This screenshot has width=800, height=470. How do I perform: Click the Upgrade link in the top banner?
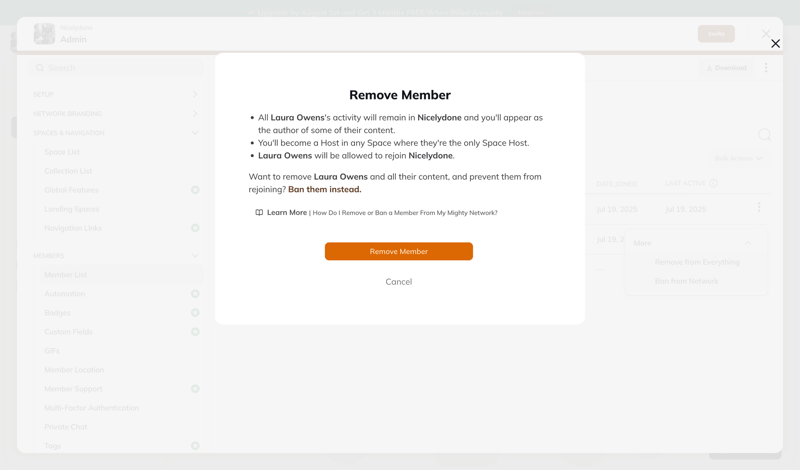[x=531, y=12]
